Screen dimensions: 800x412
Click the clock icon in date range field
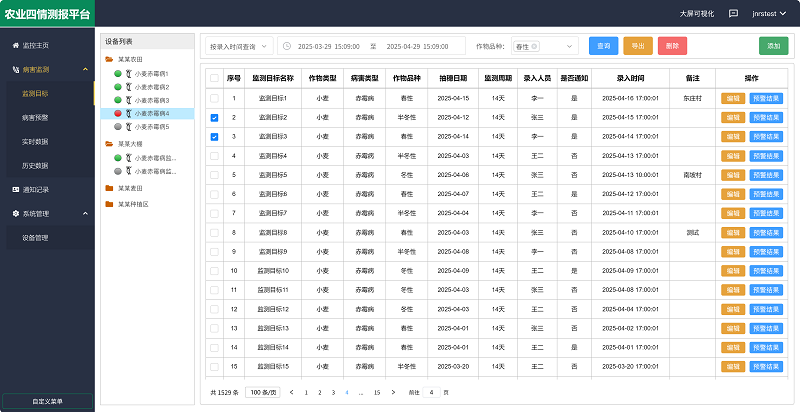click(287, 46)
